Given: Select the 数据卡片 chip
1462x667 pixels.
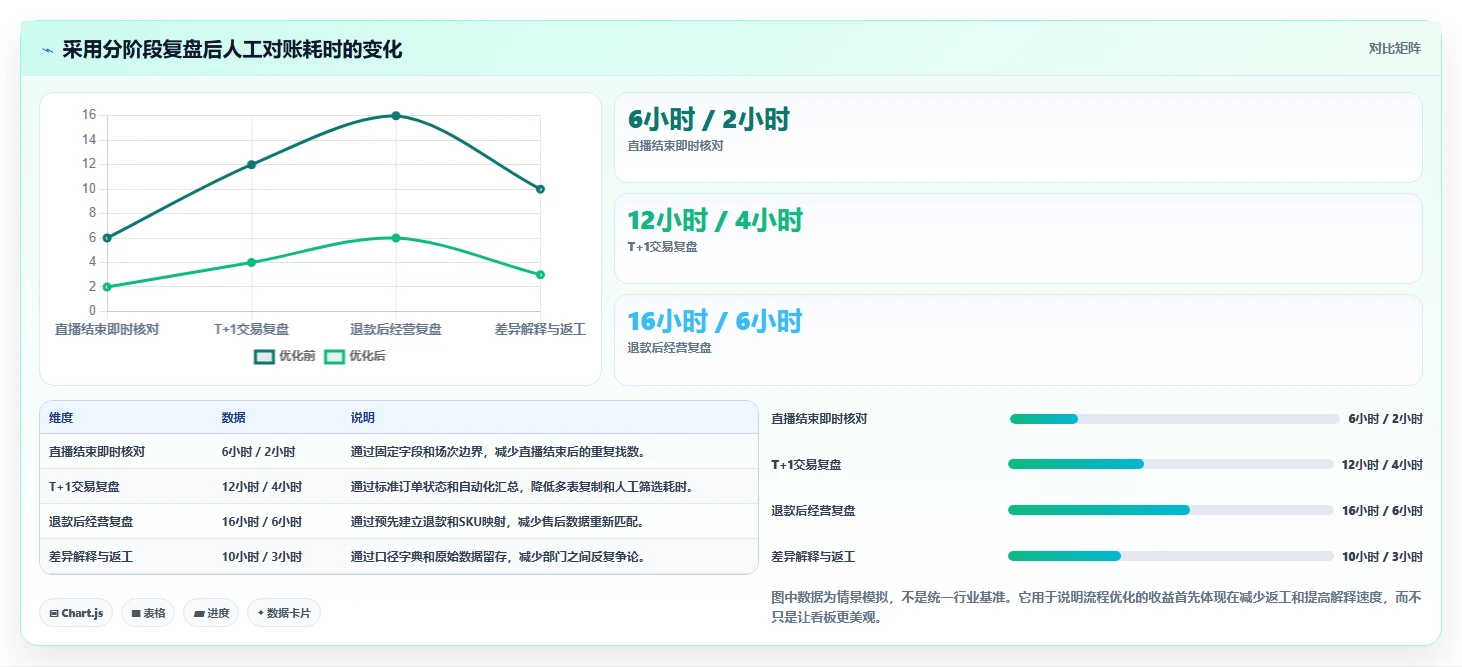Looking at the screenshot, I should pos(284,613).
